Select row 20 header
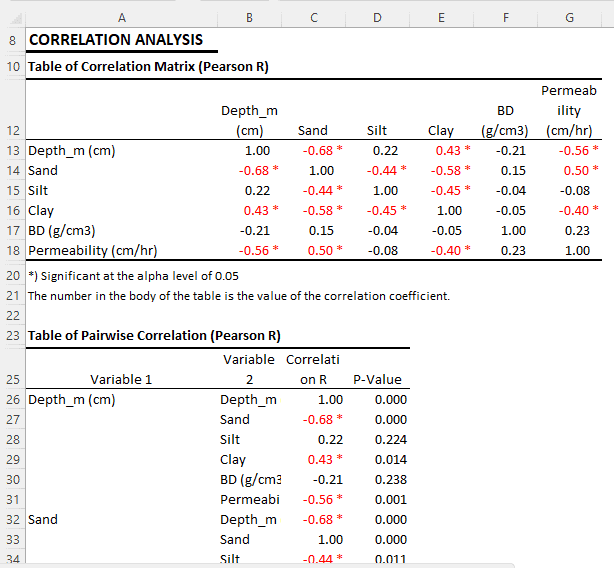The image size is (614, 568). click(12, 276)
